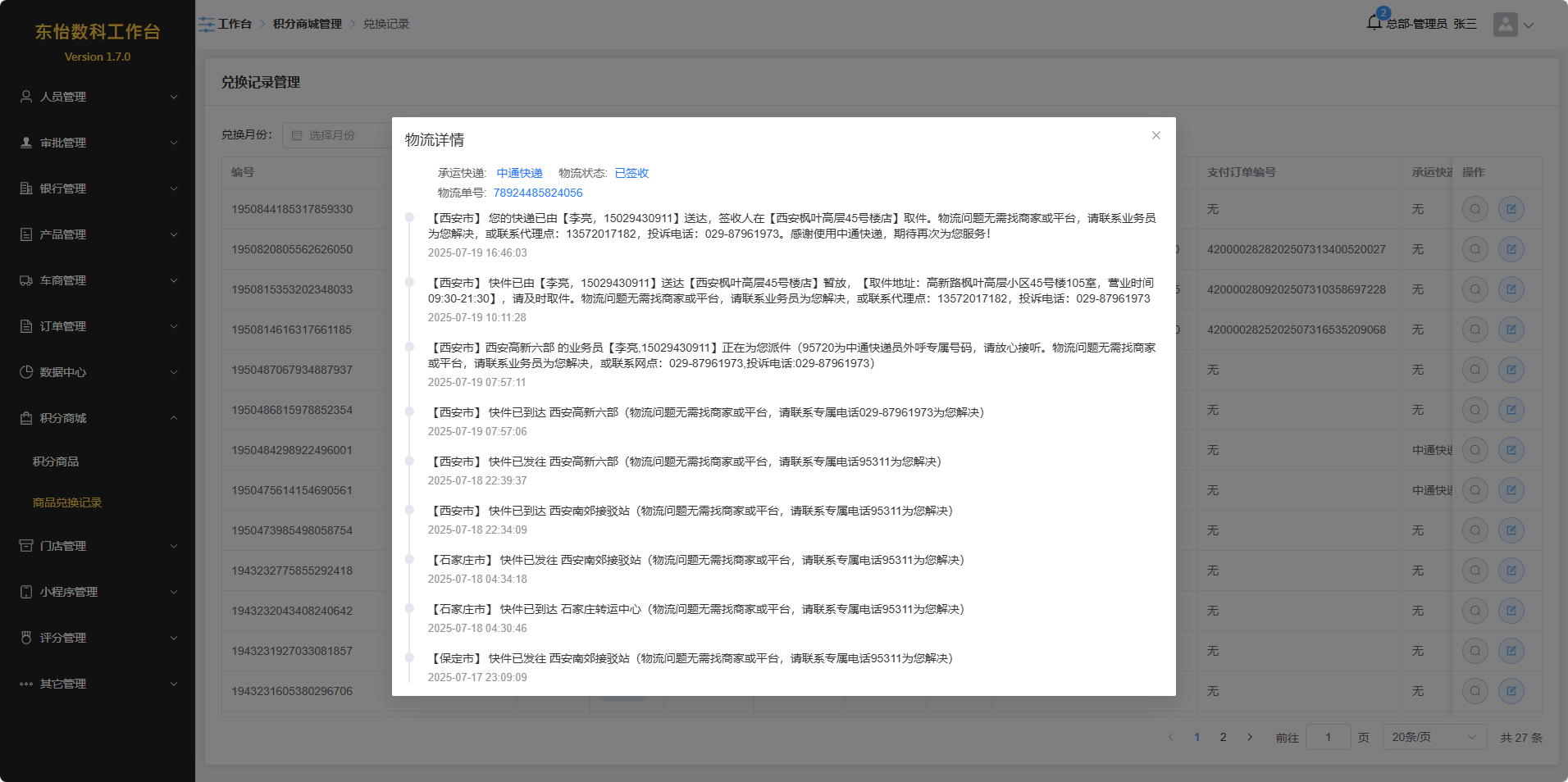Click tracking number 78924485824056
This screenshot has height=782, width=1568.
pyautogui.click(x=537, y=193)
